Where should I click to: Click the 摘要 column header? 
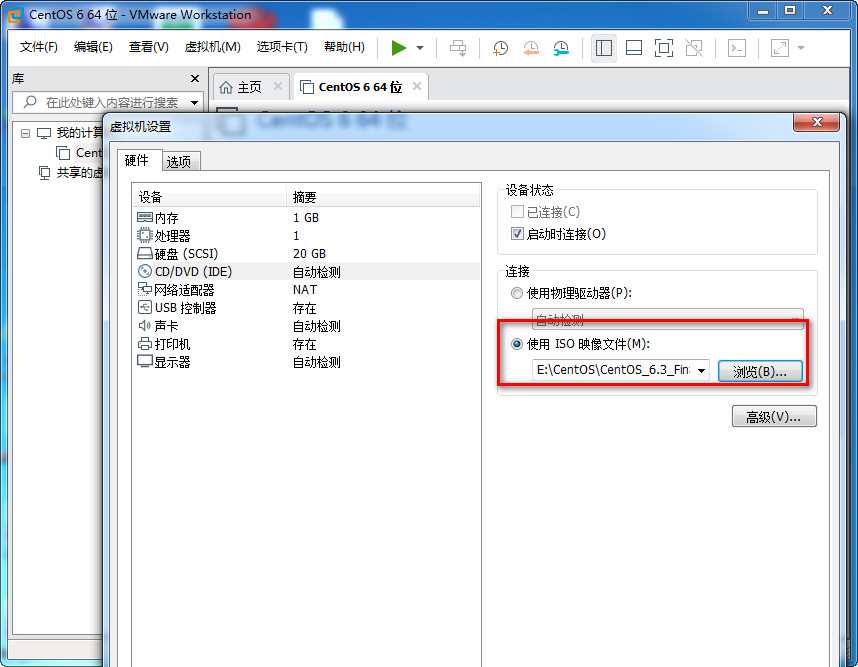click(384, 197)
